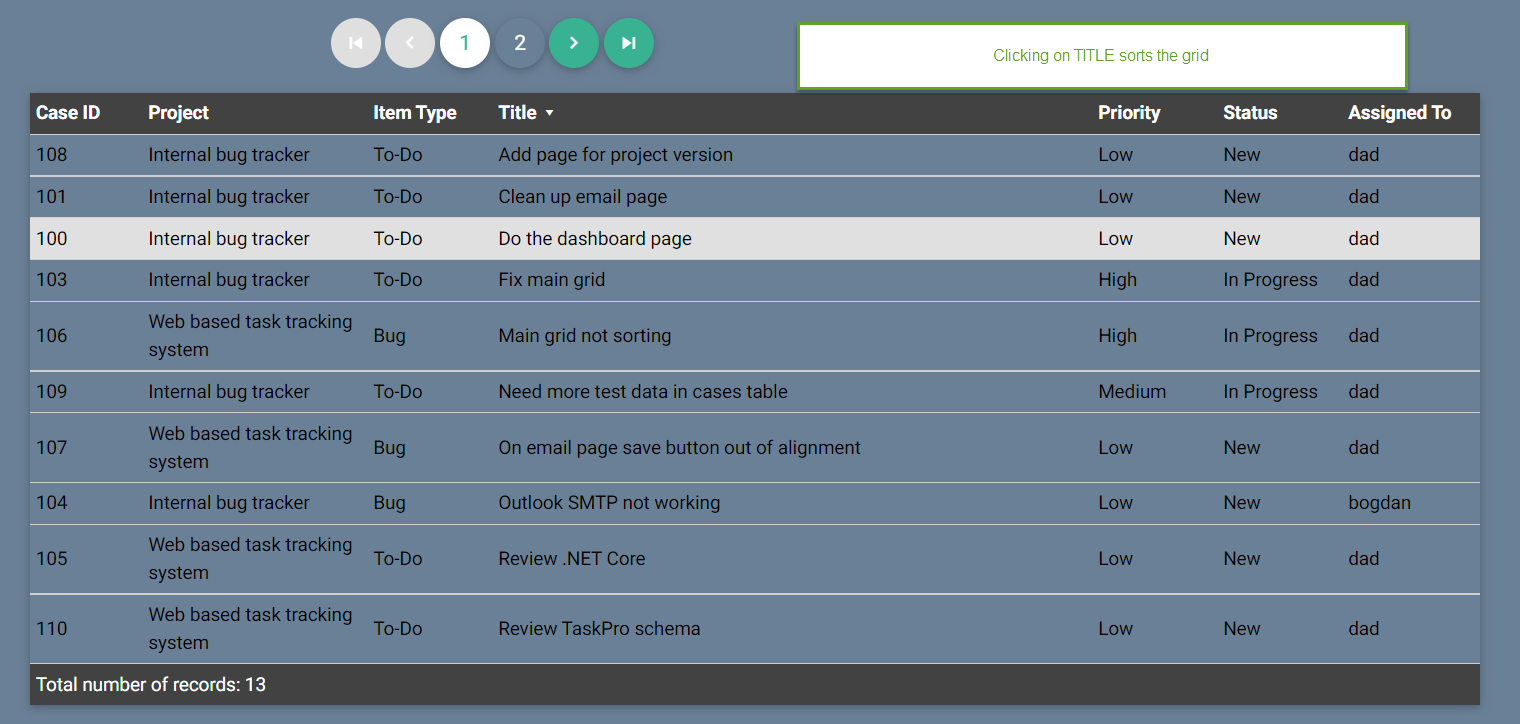Click sort arrow beside Title header
Viewport: 1520px width, 724px height.
[x=549, y=113]
